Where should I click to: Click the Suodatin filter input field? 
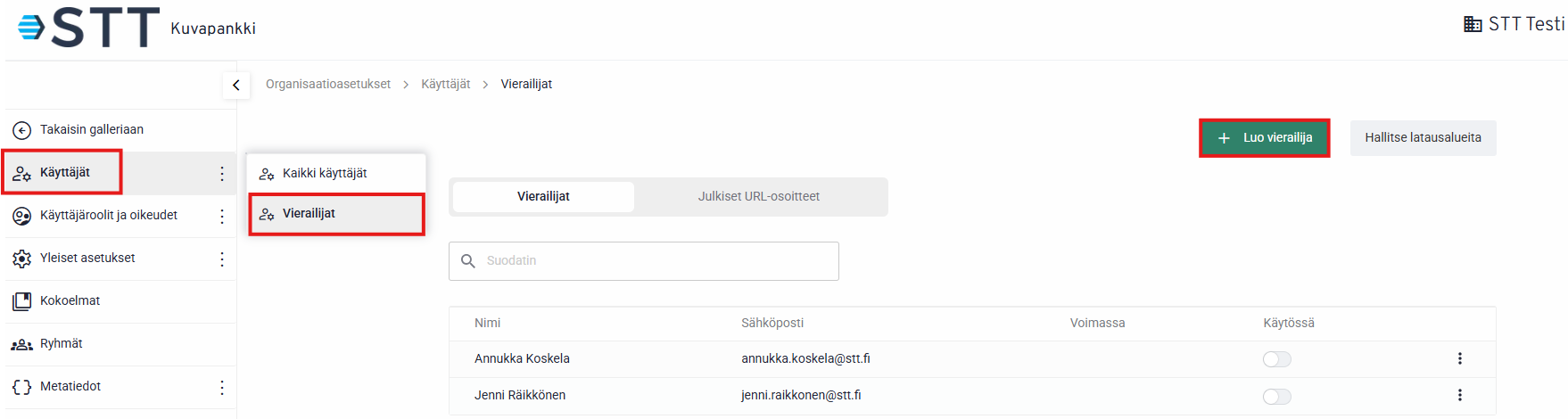tap(656, 260)
